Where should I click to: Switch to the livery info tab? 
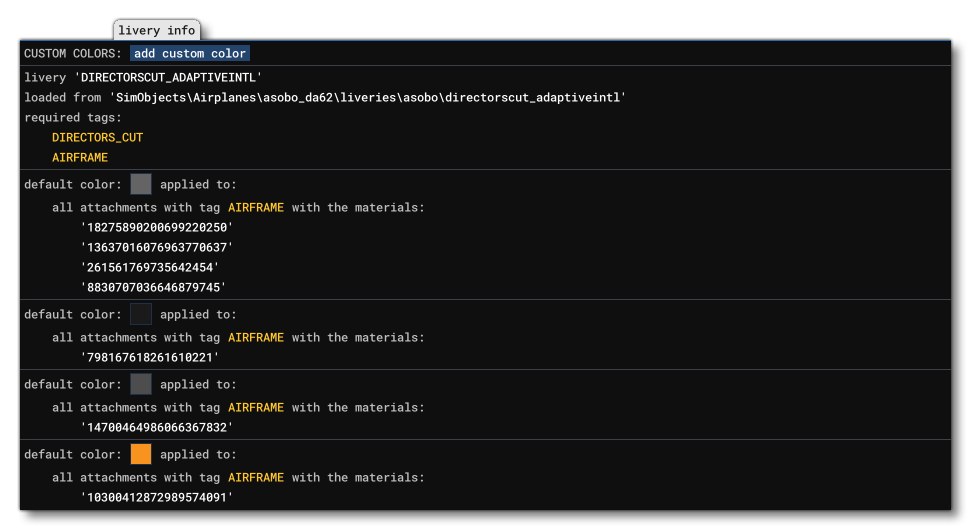pyautogui.click(x=156, y=31)
